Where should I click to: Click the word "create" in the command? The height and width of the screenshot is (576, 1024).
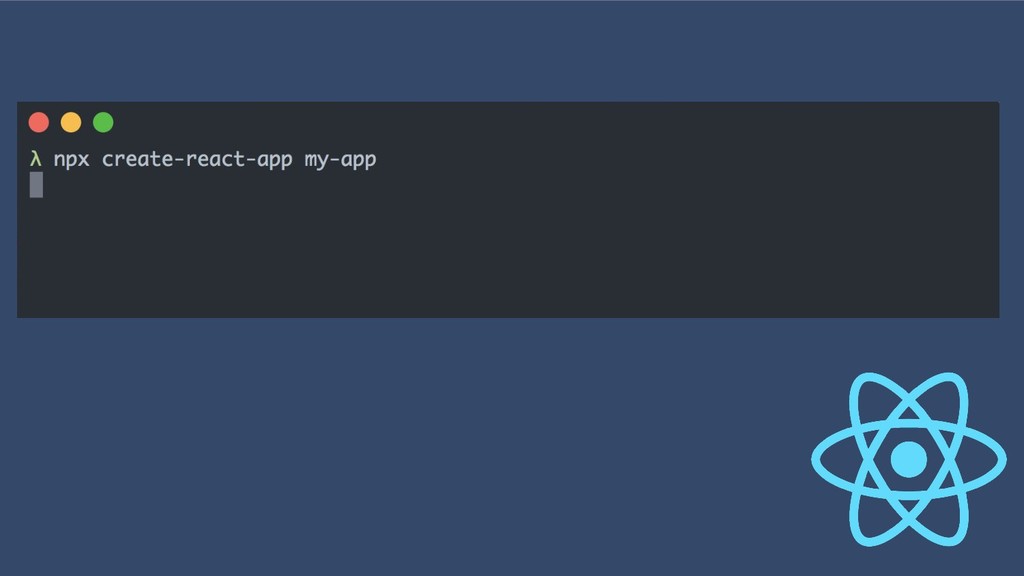(x=137, y=159)
